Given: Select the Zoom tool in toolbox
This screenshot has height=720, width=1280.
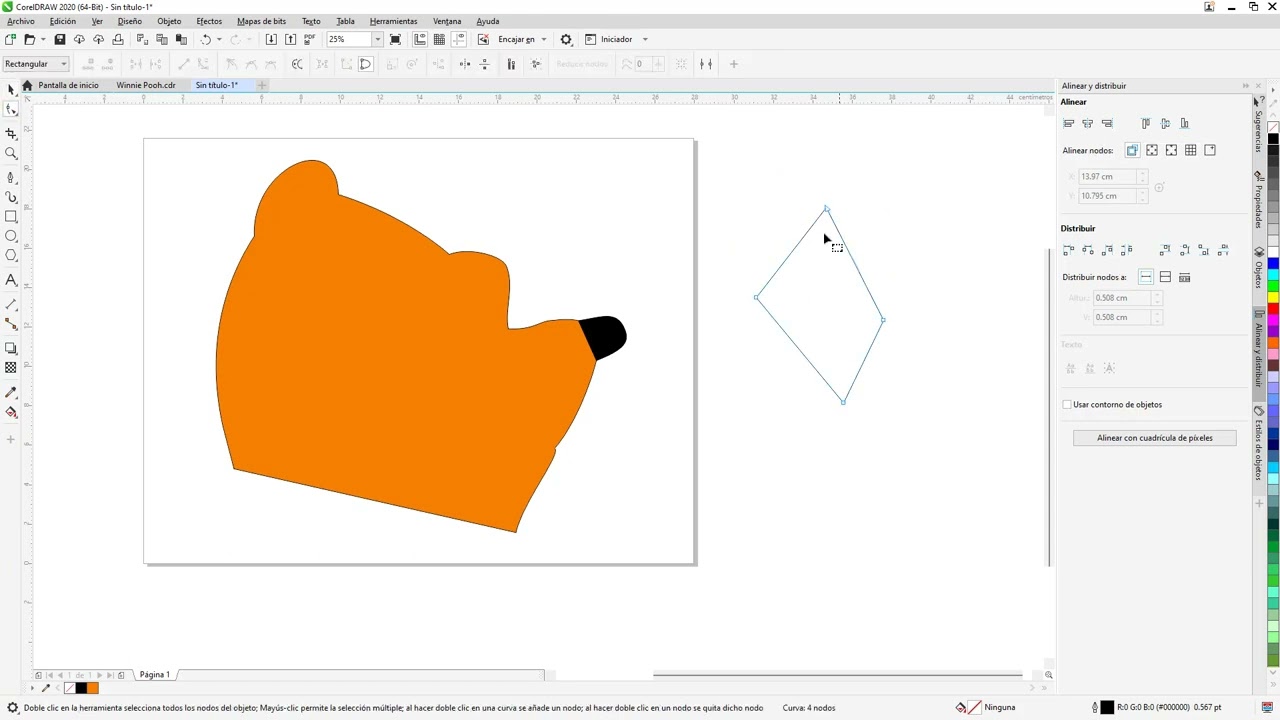Looking at the screenshot, I should 11,153.
